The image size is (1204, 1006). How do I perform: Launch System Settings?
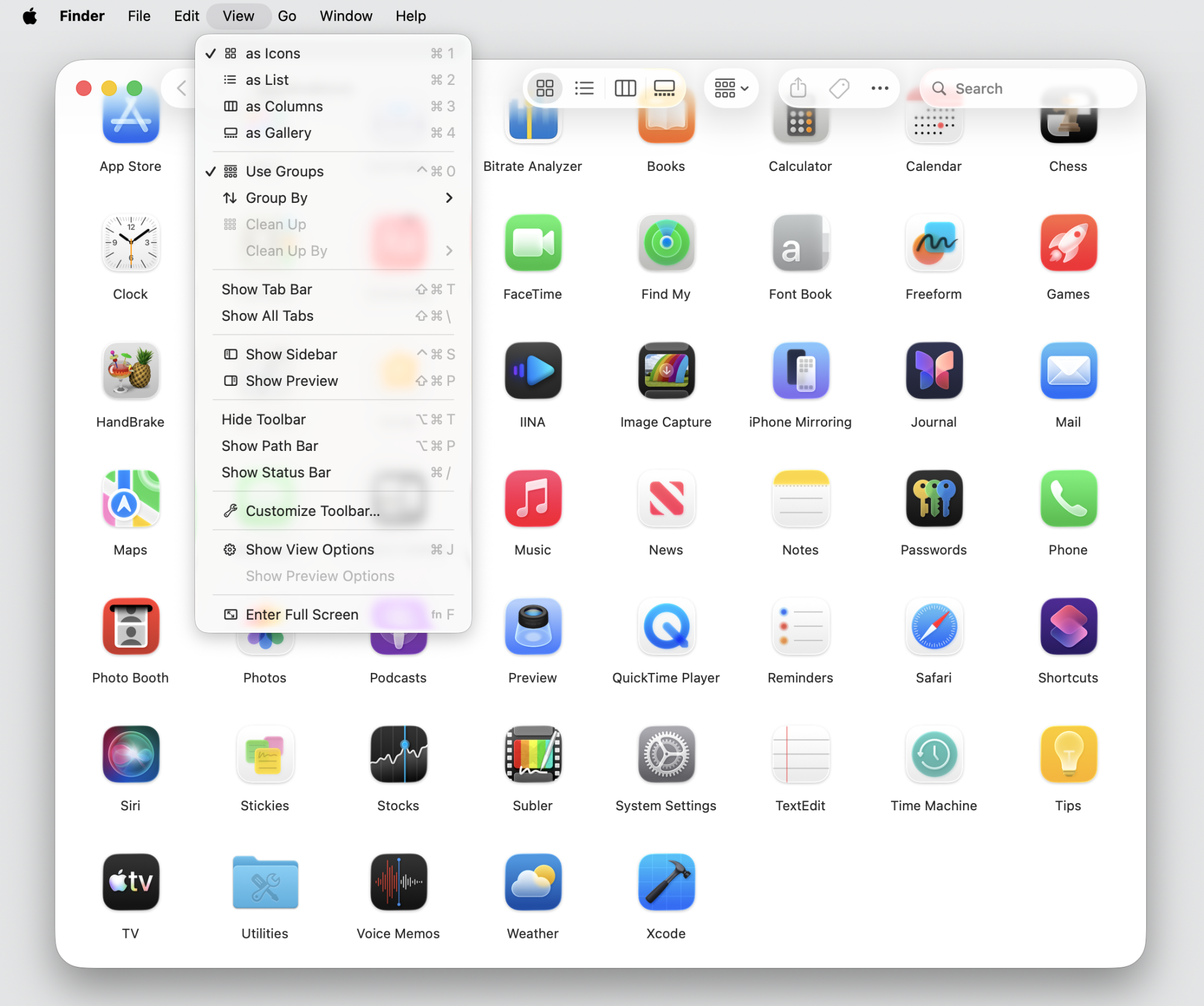(665, 754)
